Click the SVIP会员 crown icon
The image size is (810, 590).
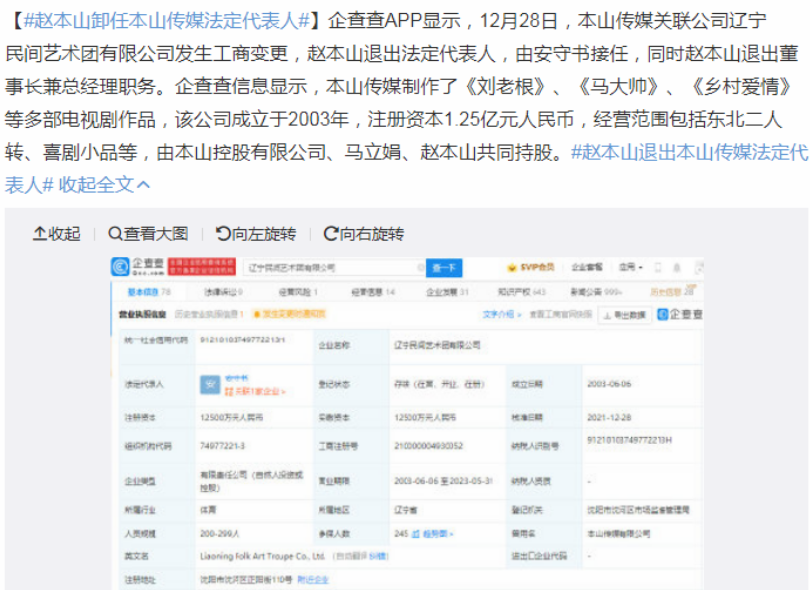pyautogui.click(x=512, y=267)
